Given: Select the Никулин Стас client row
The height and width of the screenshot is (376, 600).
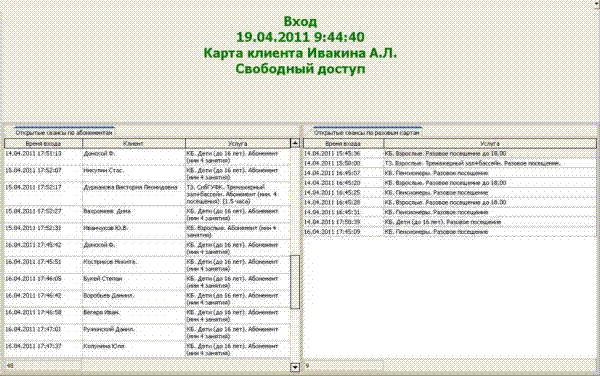Looking at the screenshot, I should pos(148,174).
